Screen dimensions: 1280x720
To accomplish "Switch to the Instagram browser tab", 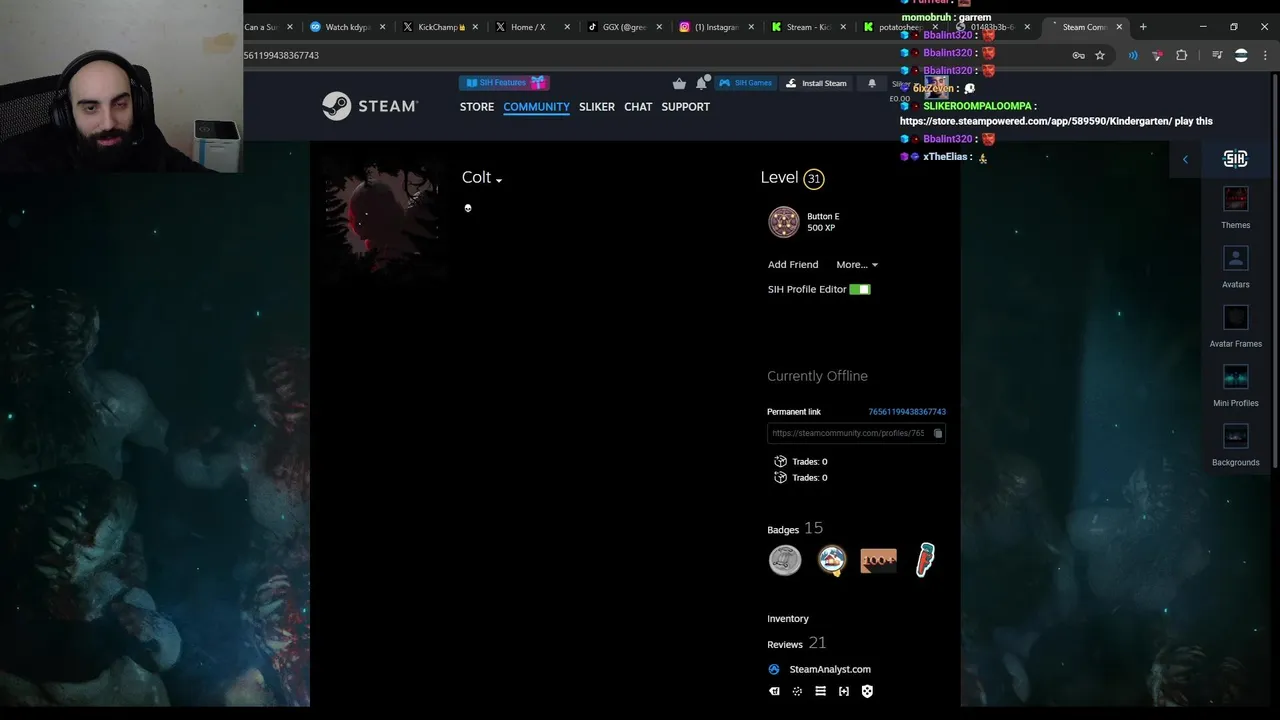I will coord(715,27).
